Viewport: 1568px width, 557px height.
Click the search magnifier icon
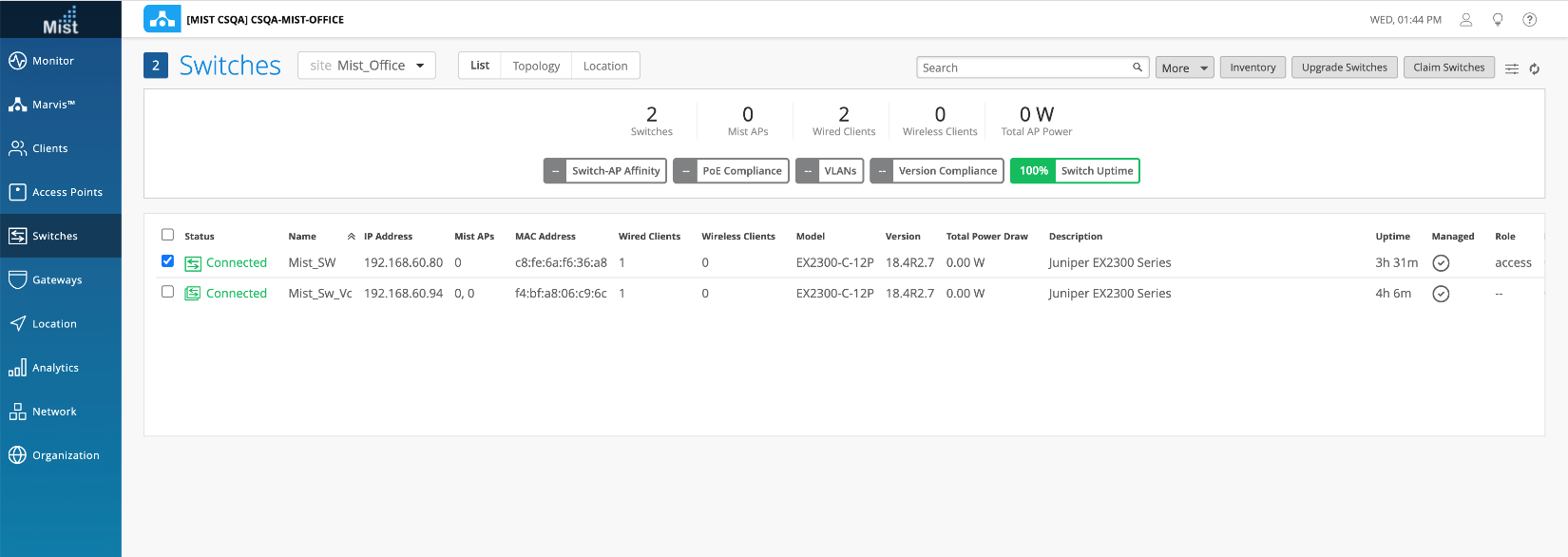[1138, 67]
